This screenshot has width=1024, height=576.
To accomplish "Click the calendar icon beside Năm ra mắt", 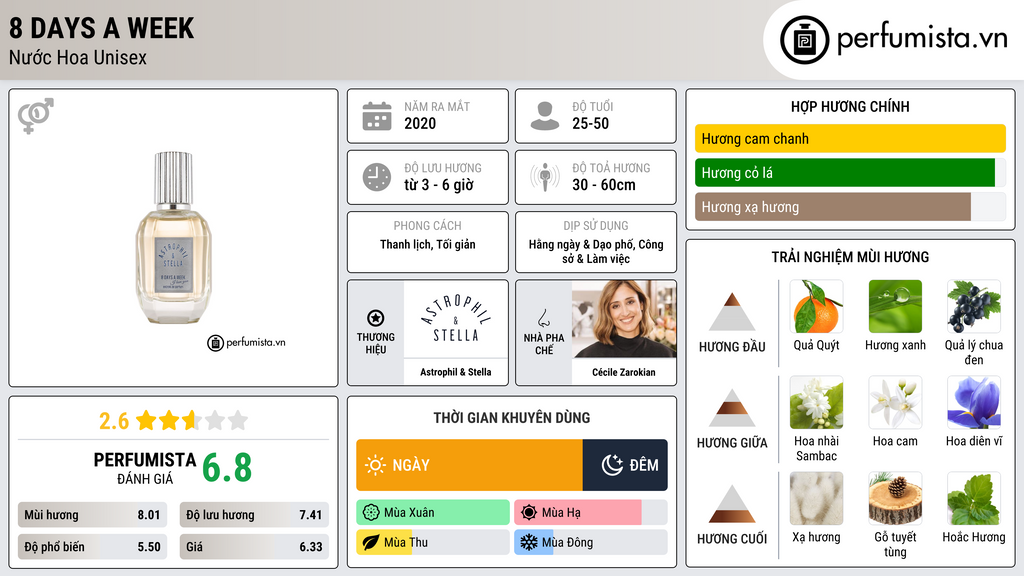I will point(377,116).
